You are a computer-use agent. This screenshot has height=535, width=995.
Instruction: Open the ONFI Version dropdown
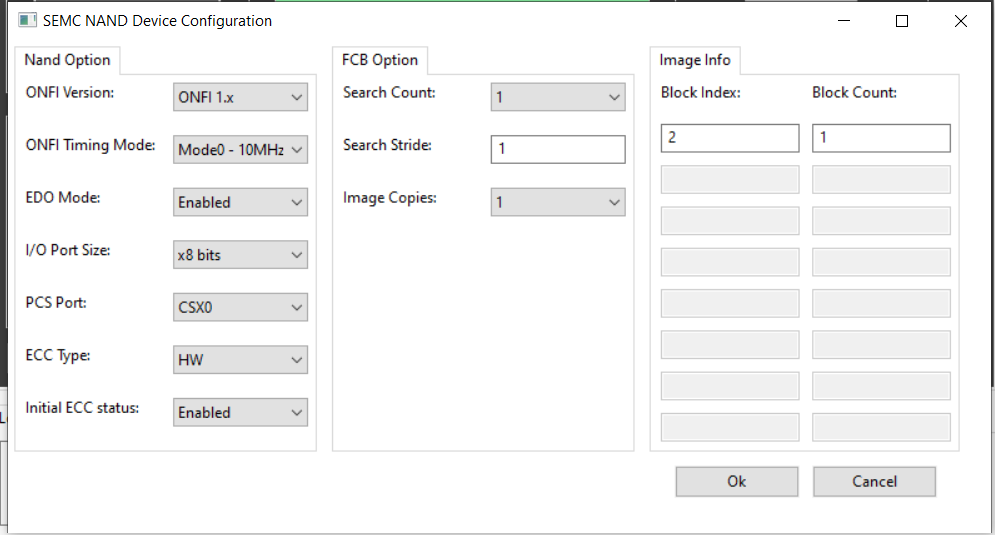tap(240, 97)
